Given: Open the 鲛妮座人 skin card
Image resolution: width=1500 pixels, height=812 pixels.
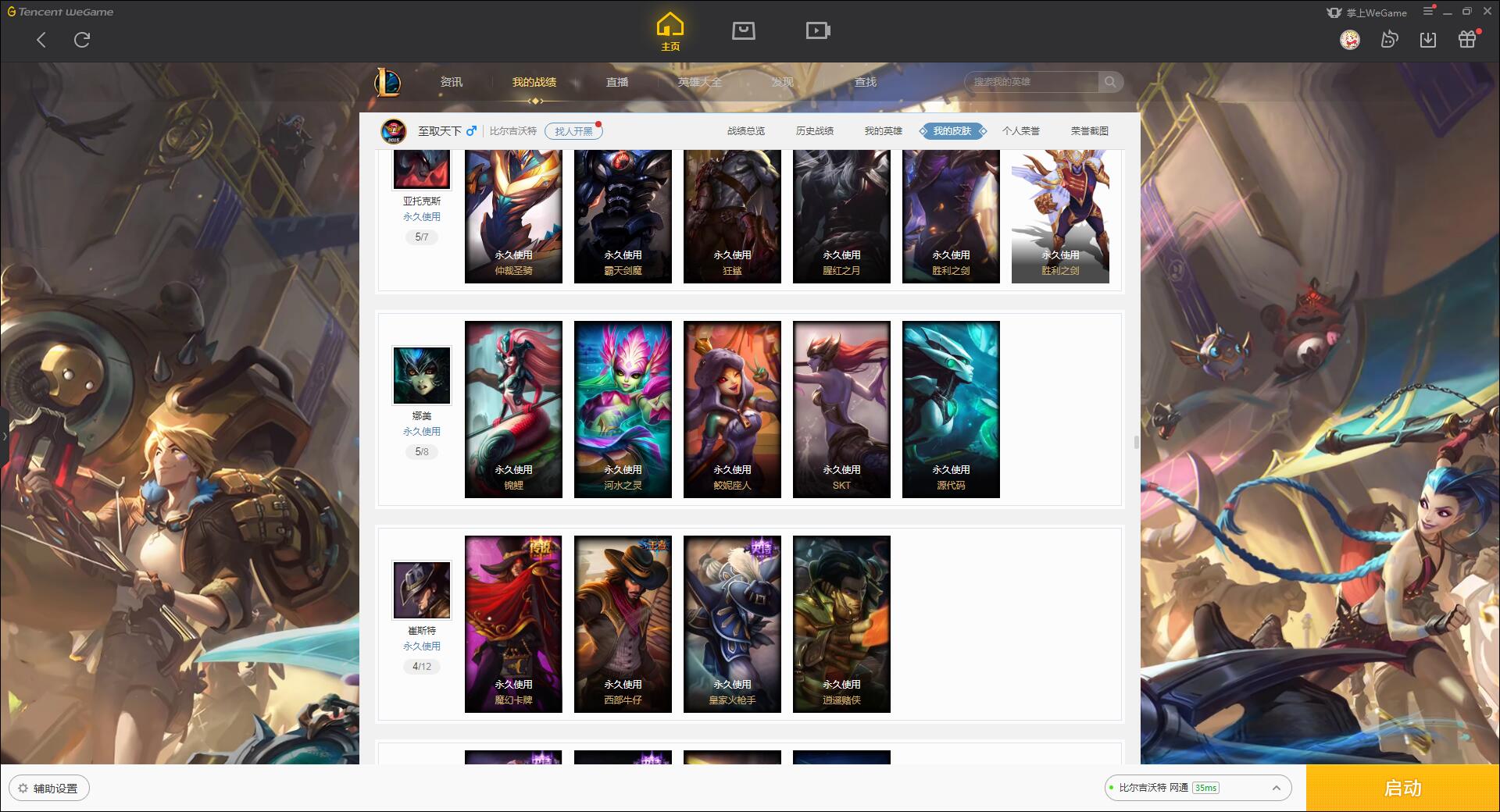Looking at the screenshot, I should pyautogui.click(x=732, y=409).
